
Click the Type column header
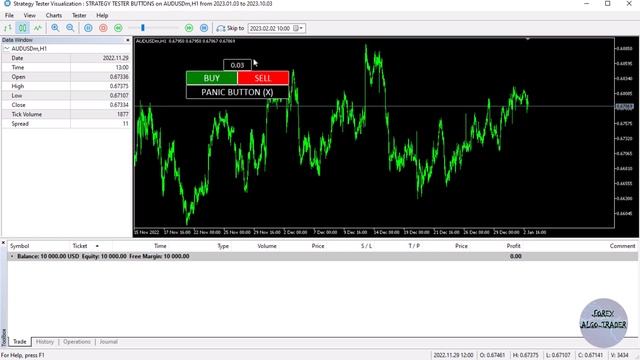(x=223, y=246)
